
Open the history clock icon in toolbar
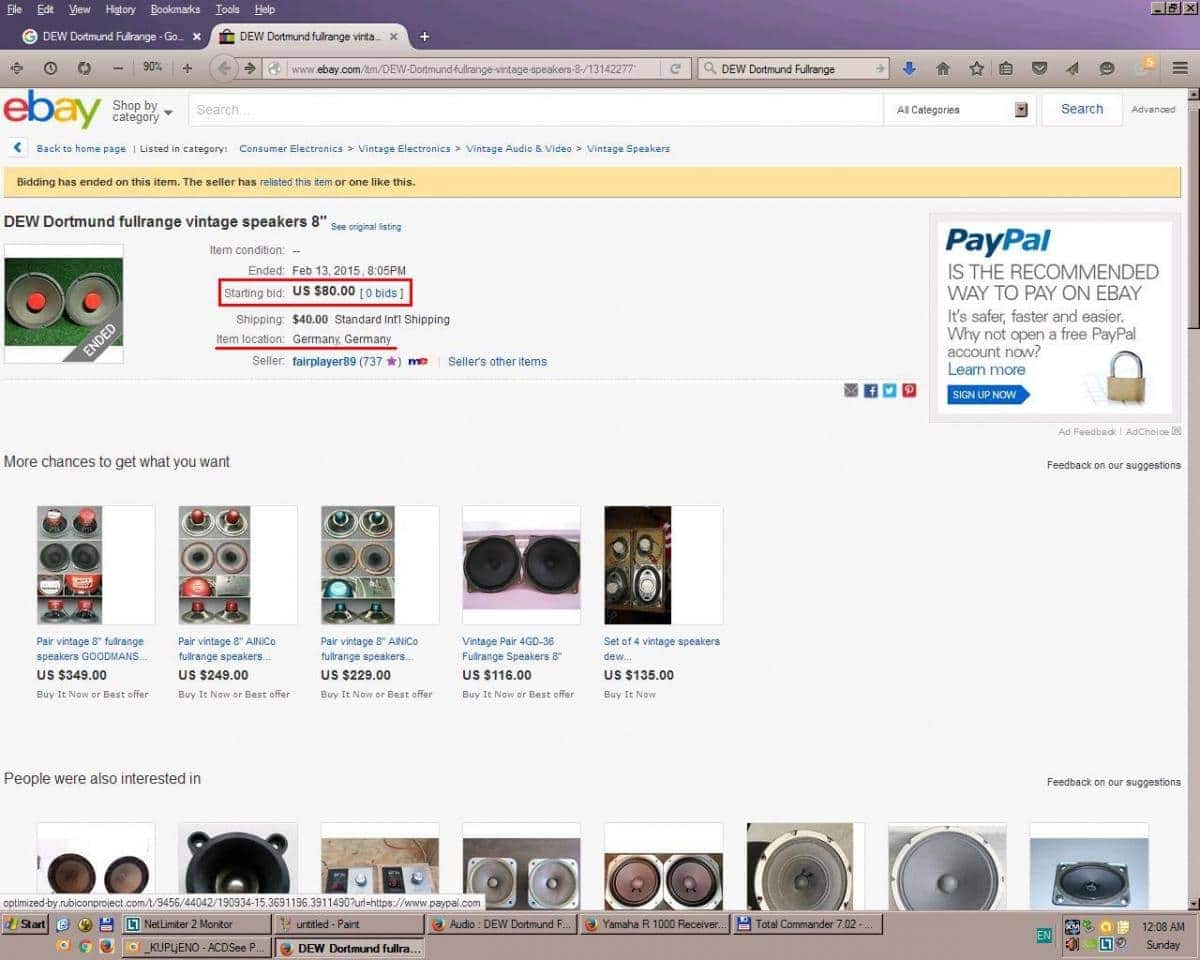(50, 68)
